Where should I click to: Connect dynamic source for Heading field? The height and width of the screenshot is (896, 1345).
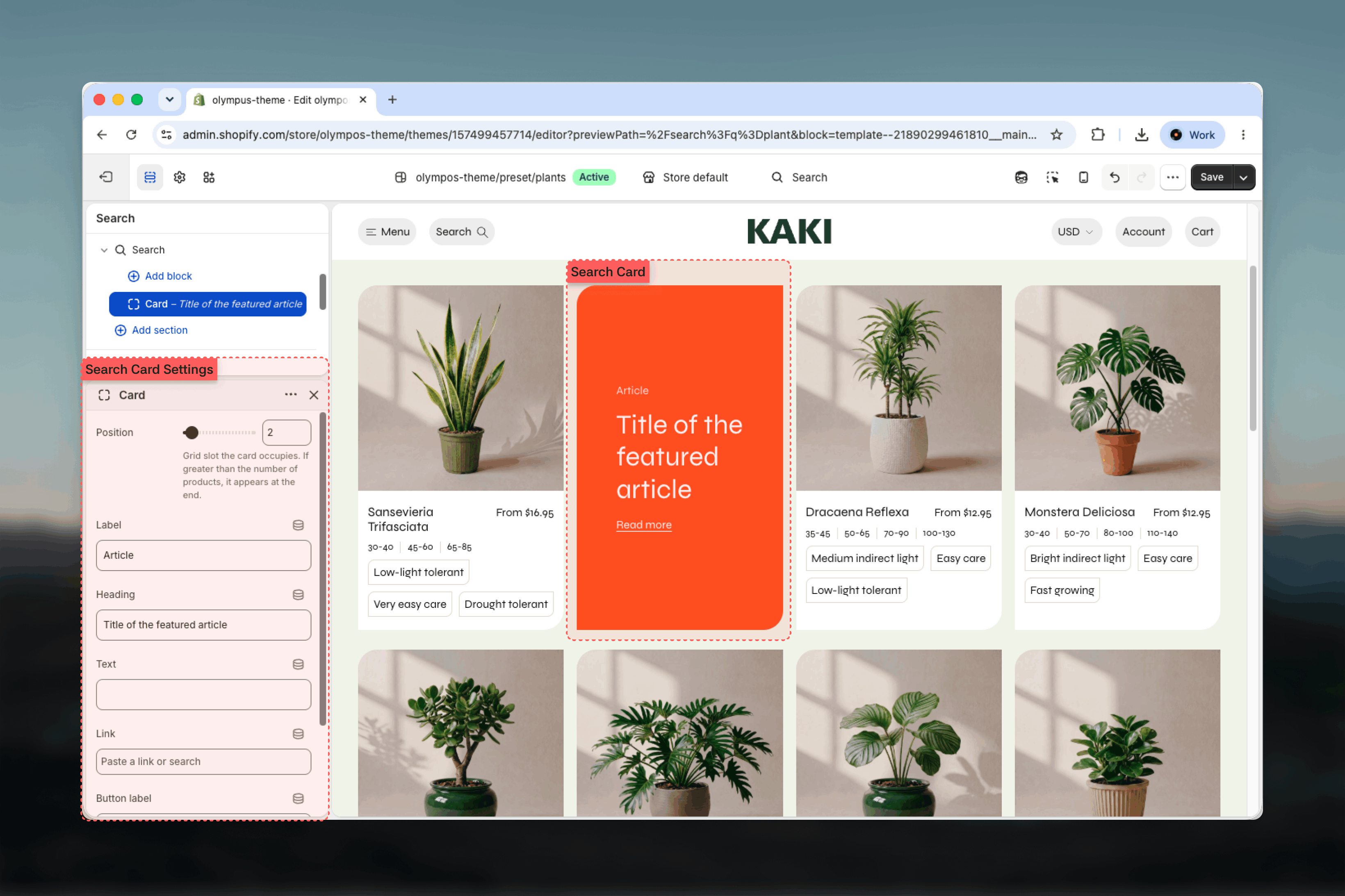298,595
